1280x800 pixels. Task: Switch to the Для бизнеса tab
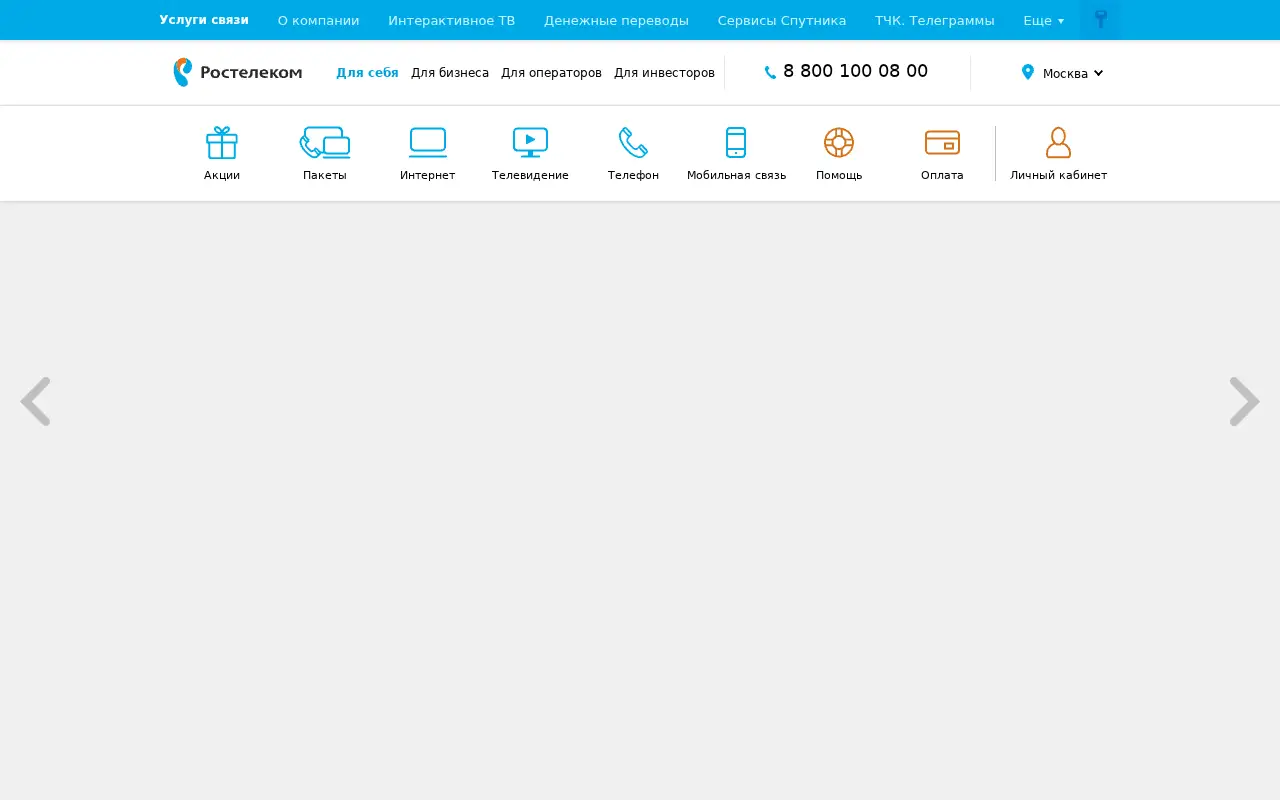pos(450,73)
